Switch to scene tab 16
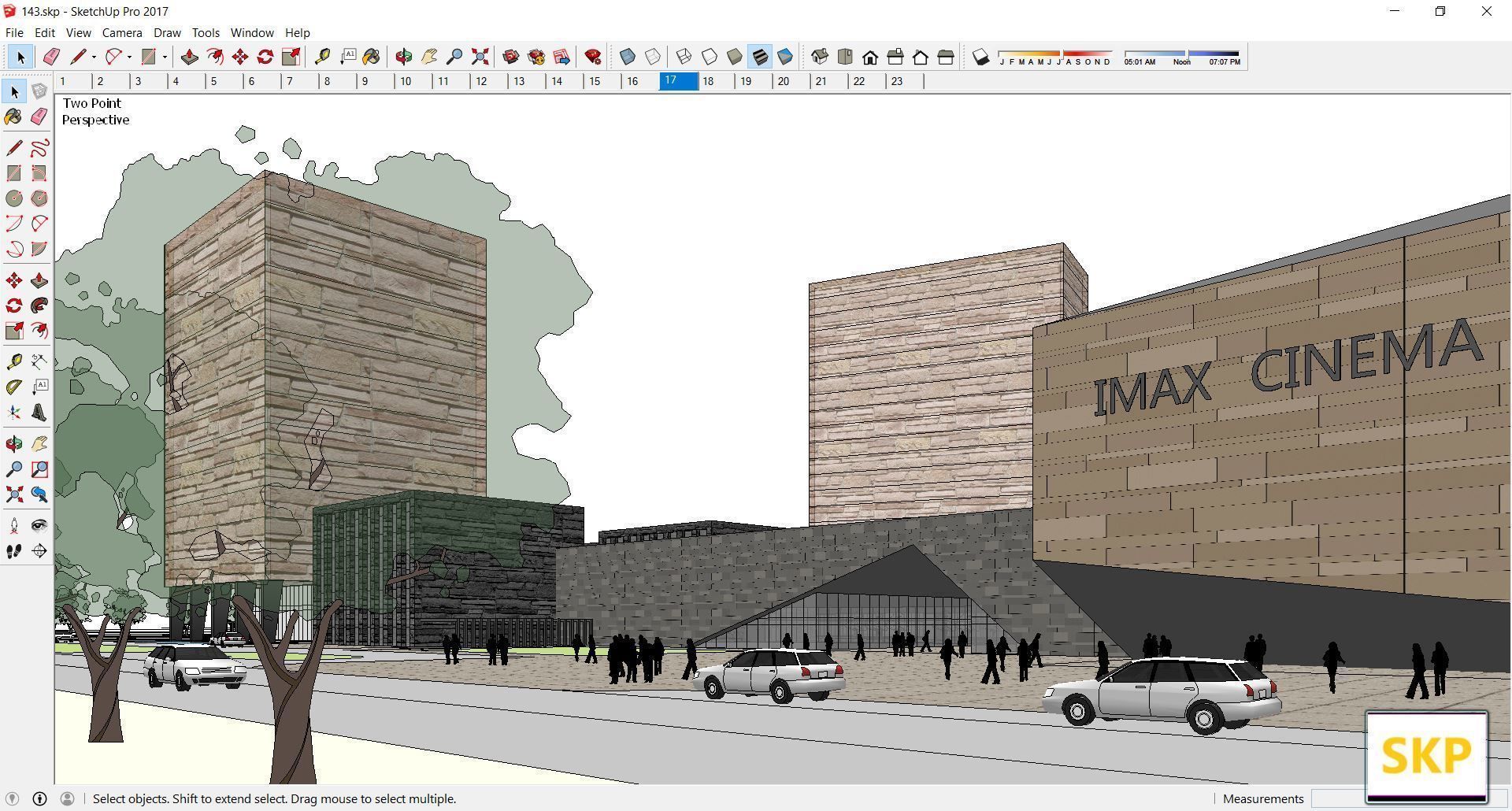Viewport: 1512px width, 811px height. pyautogui.click(x=640, y=81)
